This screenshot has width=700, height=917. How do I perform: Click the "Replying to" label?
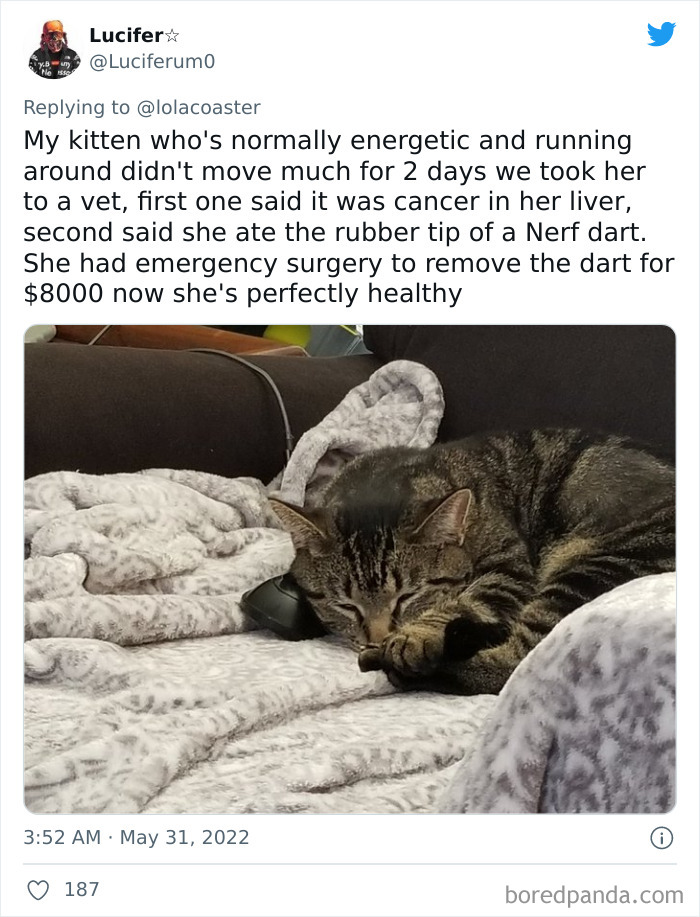coord(77,108)
